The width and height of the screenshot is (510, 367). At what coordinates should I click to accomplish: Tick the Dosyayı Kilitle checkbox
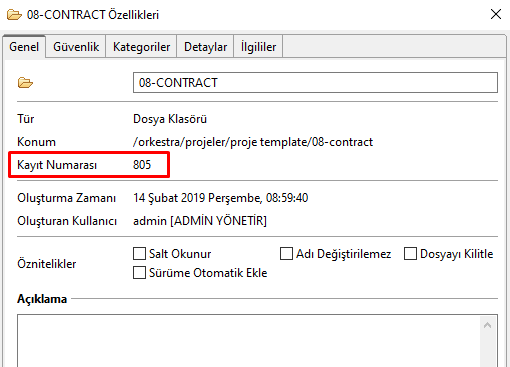click(x=410, y=254)
